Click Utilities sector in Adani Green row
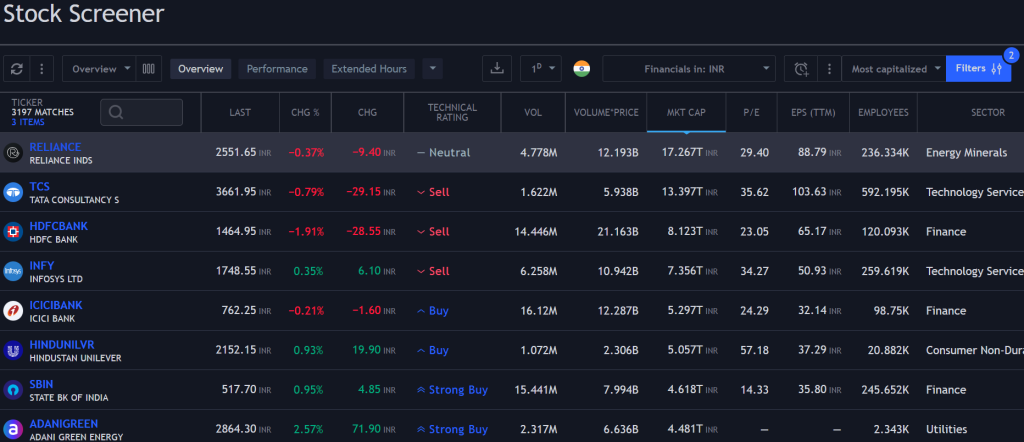Viewport: 1024px width, 442px height. tap(946, 429)
